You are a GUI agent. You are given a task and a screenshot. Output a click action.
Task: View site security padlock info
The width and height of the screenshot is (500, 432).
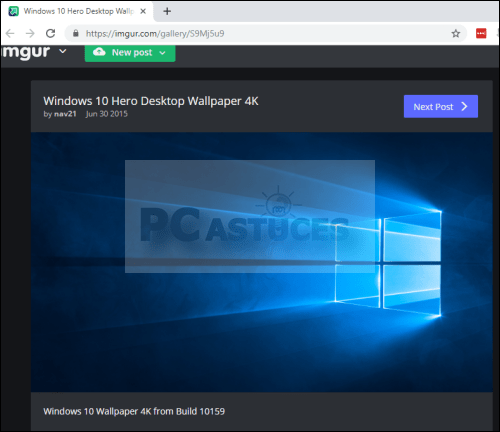76,33
